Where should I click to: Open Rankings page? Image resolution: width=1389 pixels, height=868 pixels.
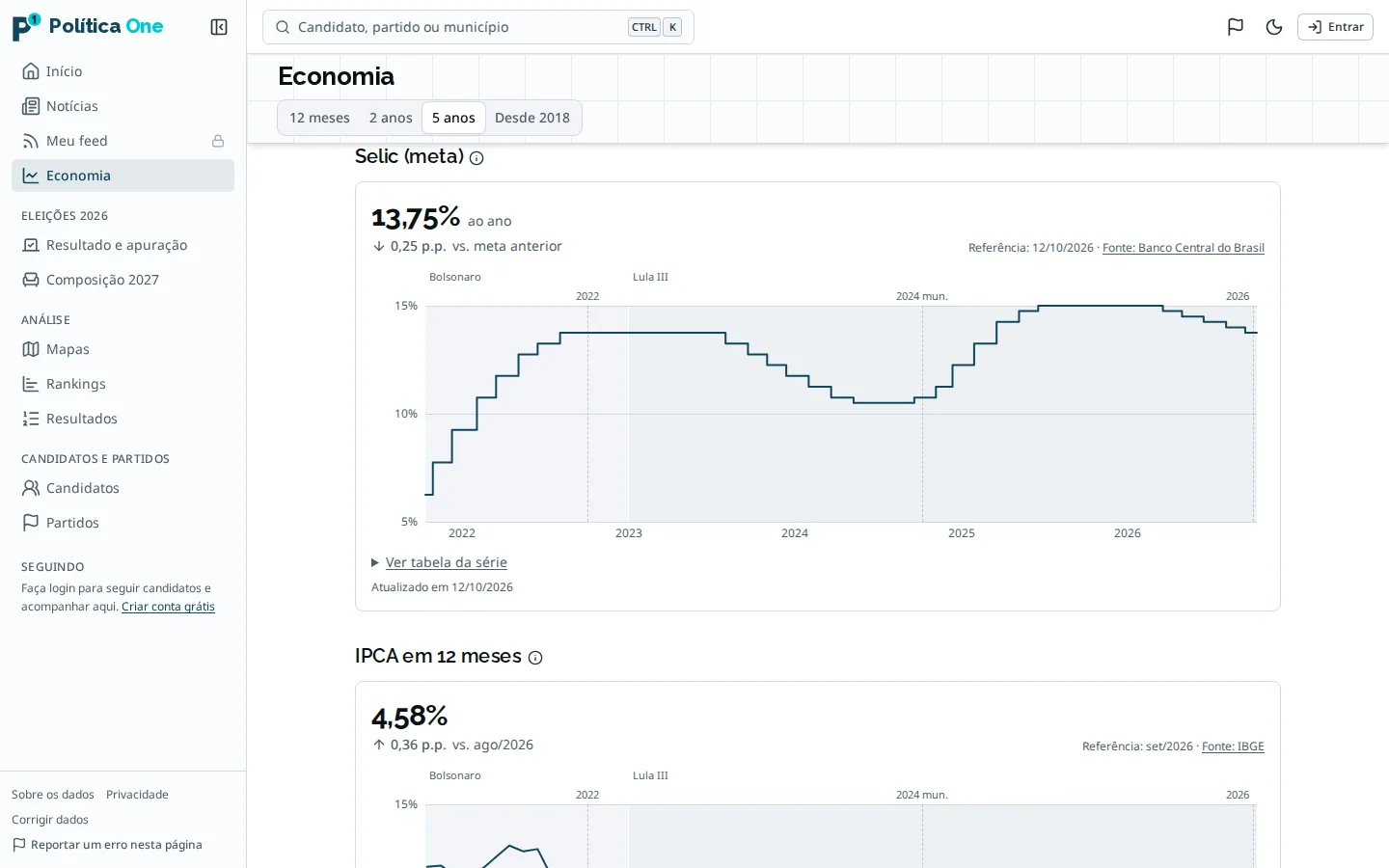123,384
